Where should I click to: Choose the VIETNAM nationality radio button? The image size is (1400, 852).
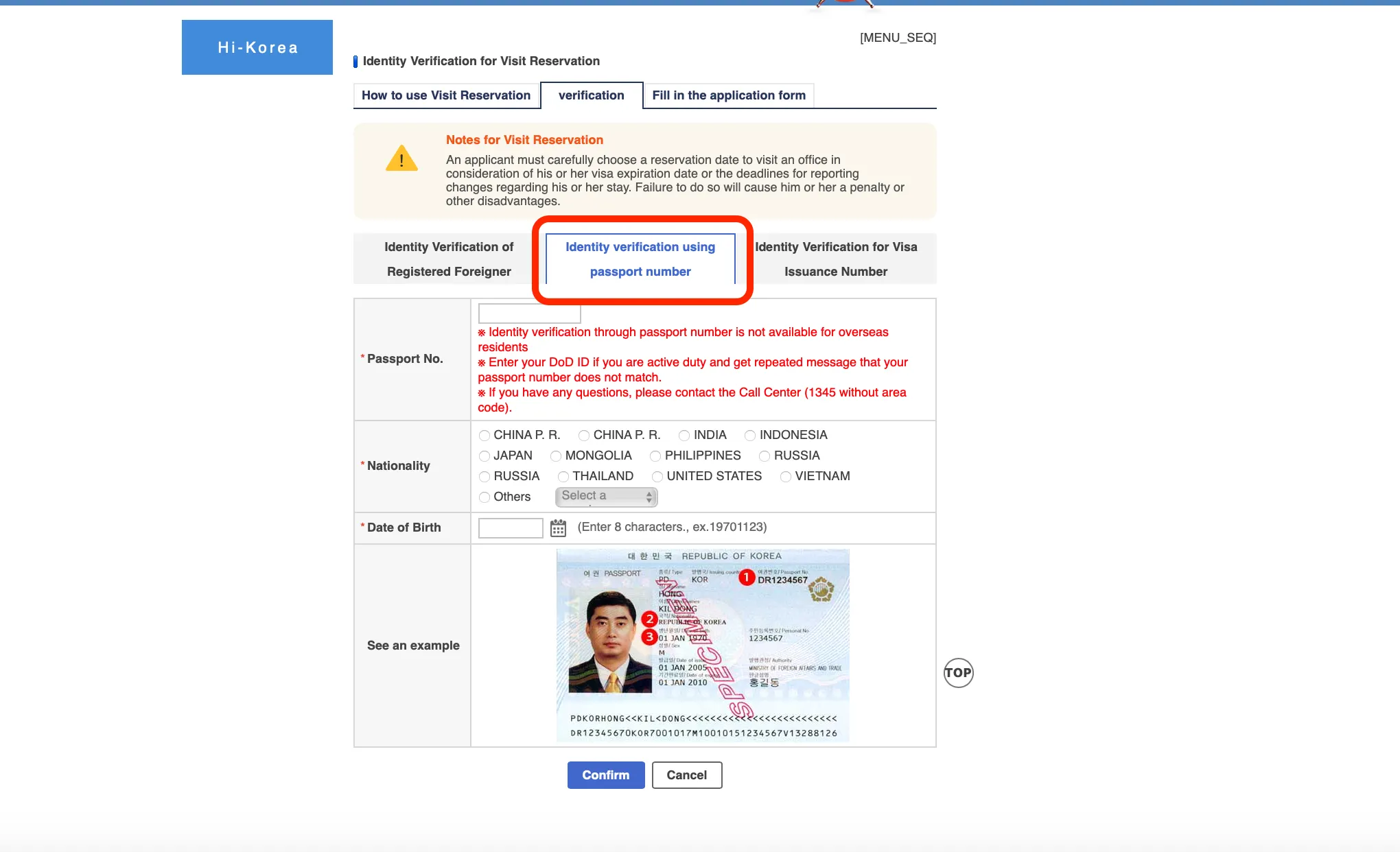(786, 477)
